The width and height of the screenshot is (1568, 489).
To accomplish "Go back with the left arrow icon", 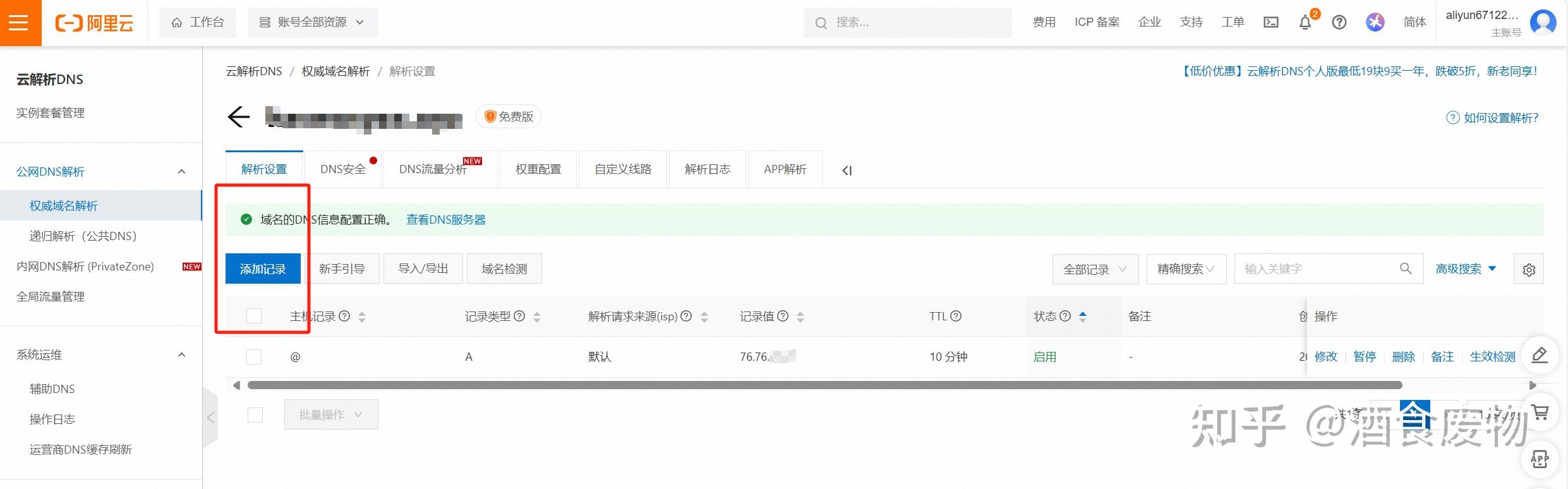I will pyautogui.click(x=239, y=117).
